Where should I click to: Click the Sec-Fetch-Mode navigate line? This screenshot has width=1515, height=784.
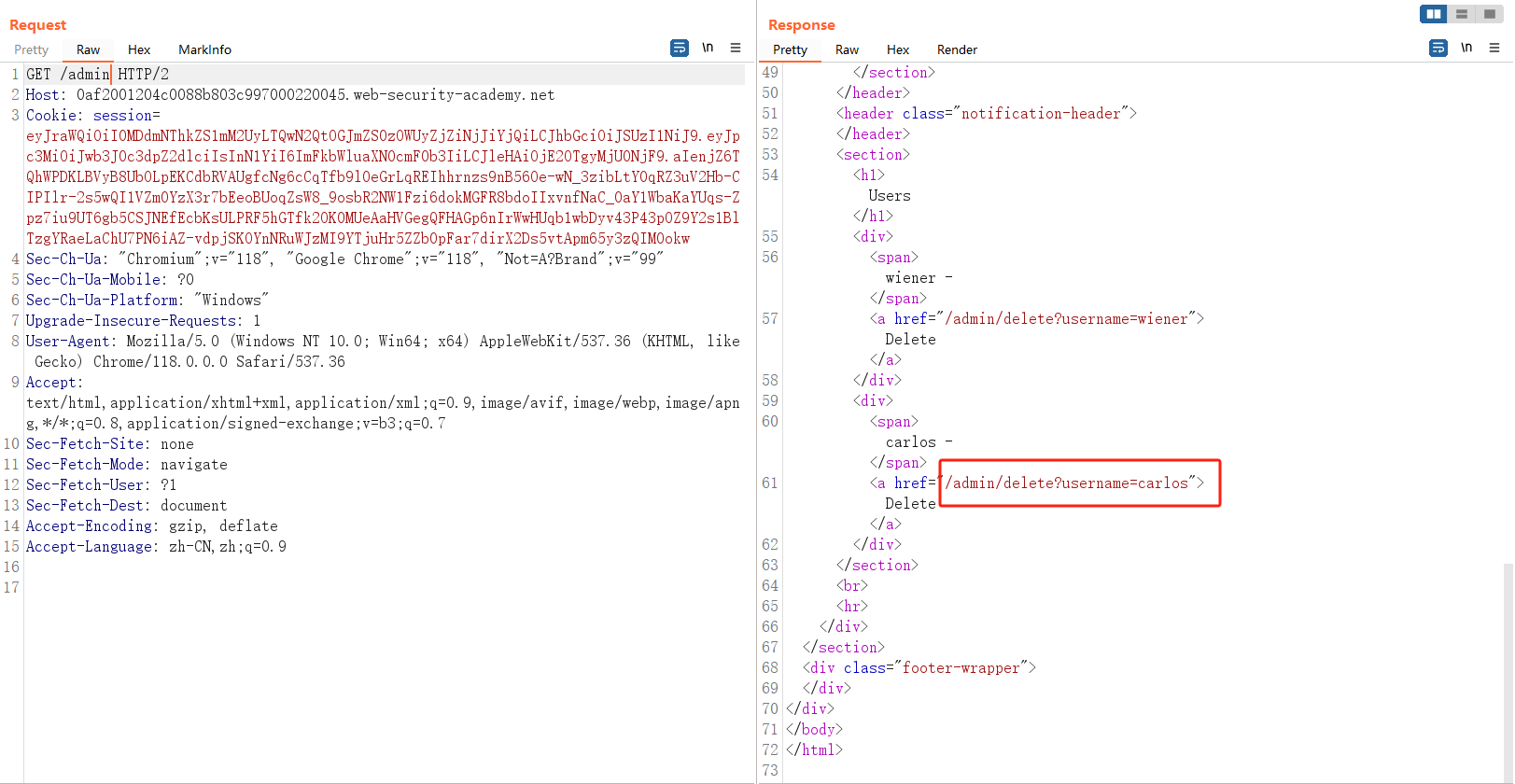(x=126, y=464)
